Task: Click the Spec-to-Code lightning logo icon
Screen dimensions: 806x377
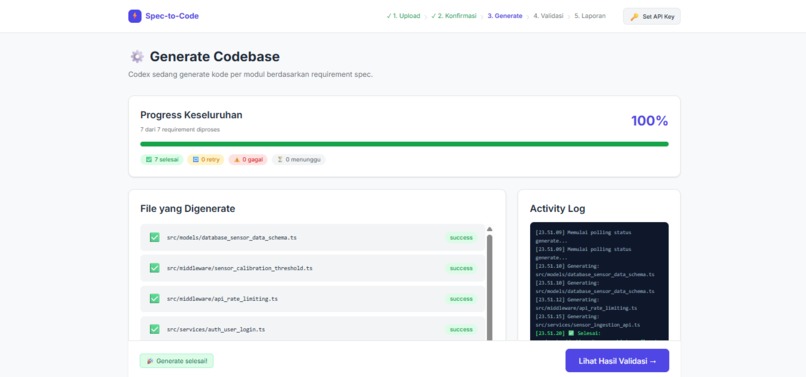Action: [x=135, y=16]
